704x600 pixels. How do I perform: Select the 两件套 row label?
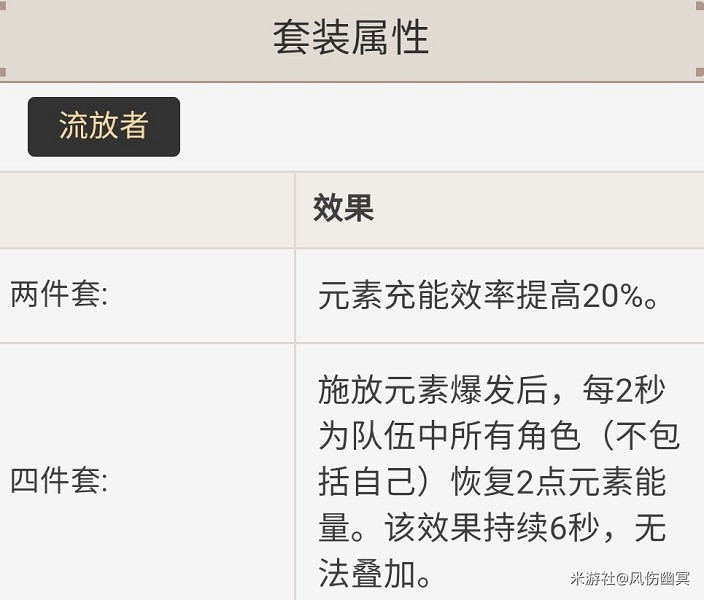59,295
